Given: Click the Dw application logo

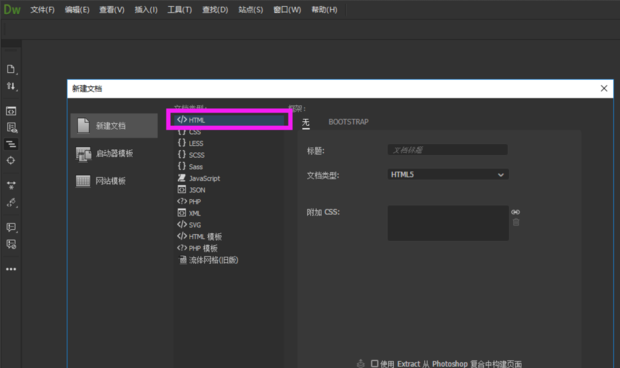Looking at the screenshot, I should (12, 9).
